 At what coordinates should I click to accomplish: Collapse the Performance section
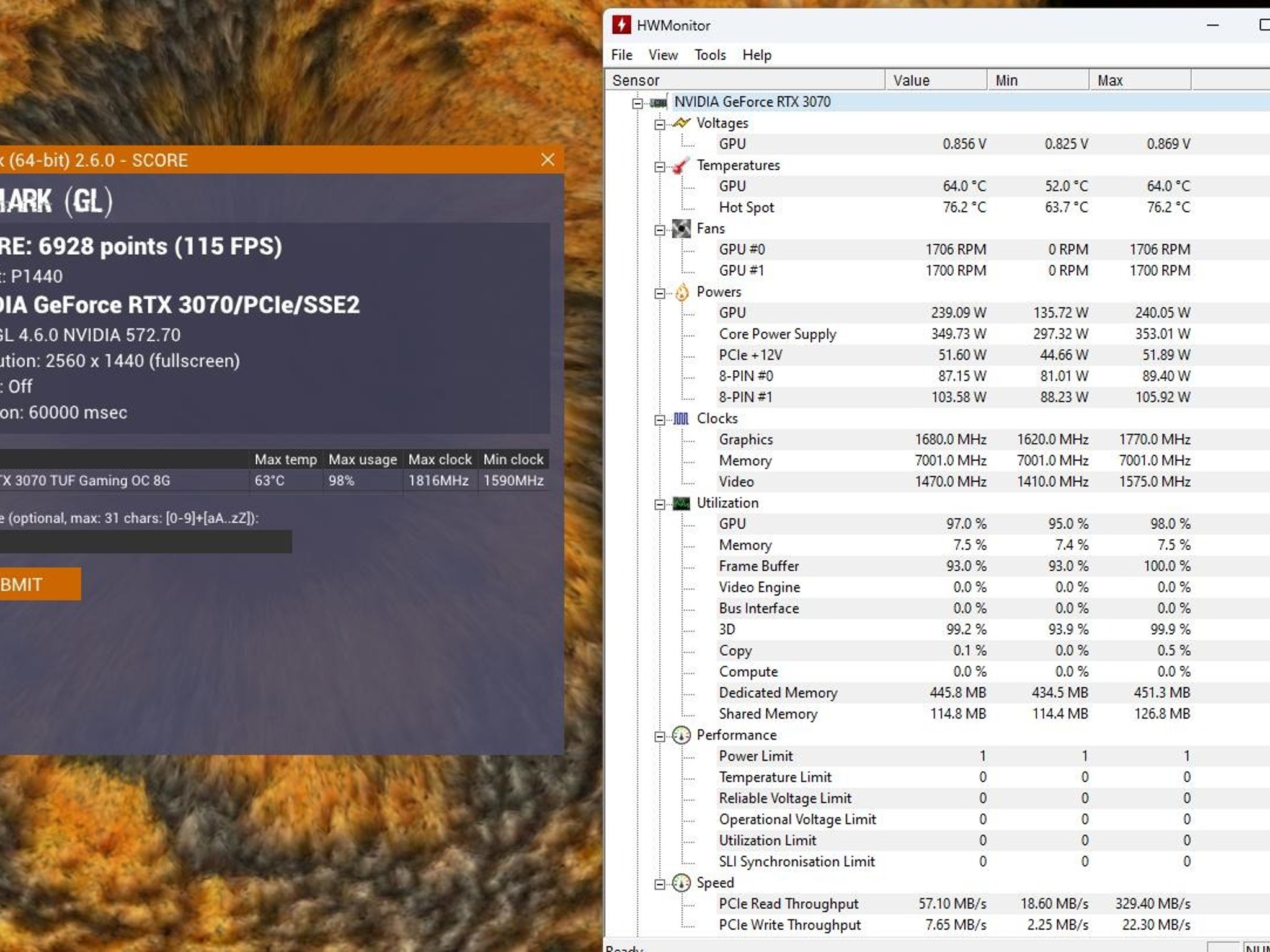(660, 736)
